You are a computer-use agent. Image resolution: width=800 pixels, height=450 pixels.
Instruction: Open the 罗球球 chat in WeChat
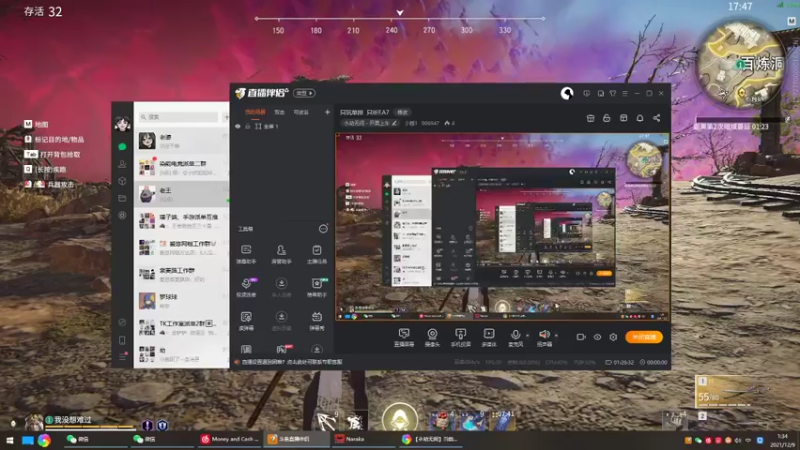(x=181, y=301)
